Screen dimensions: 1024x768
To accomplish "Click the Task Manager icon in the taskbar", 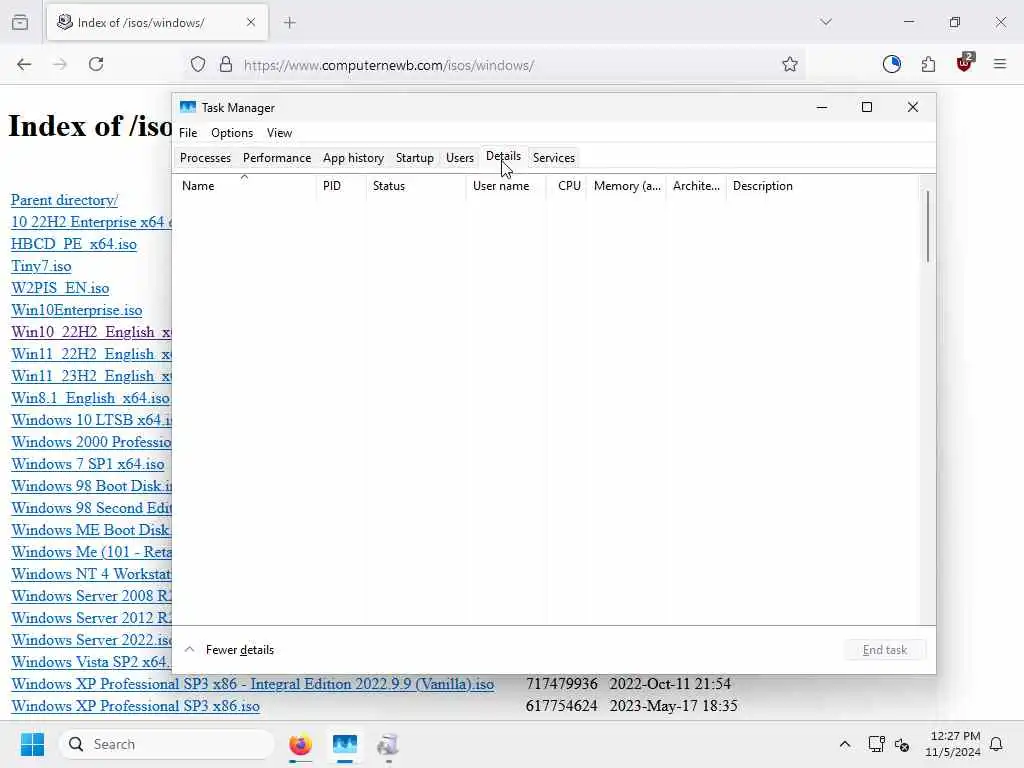I will click(x=345, y=744).
